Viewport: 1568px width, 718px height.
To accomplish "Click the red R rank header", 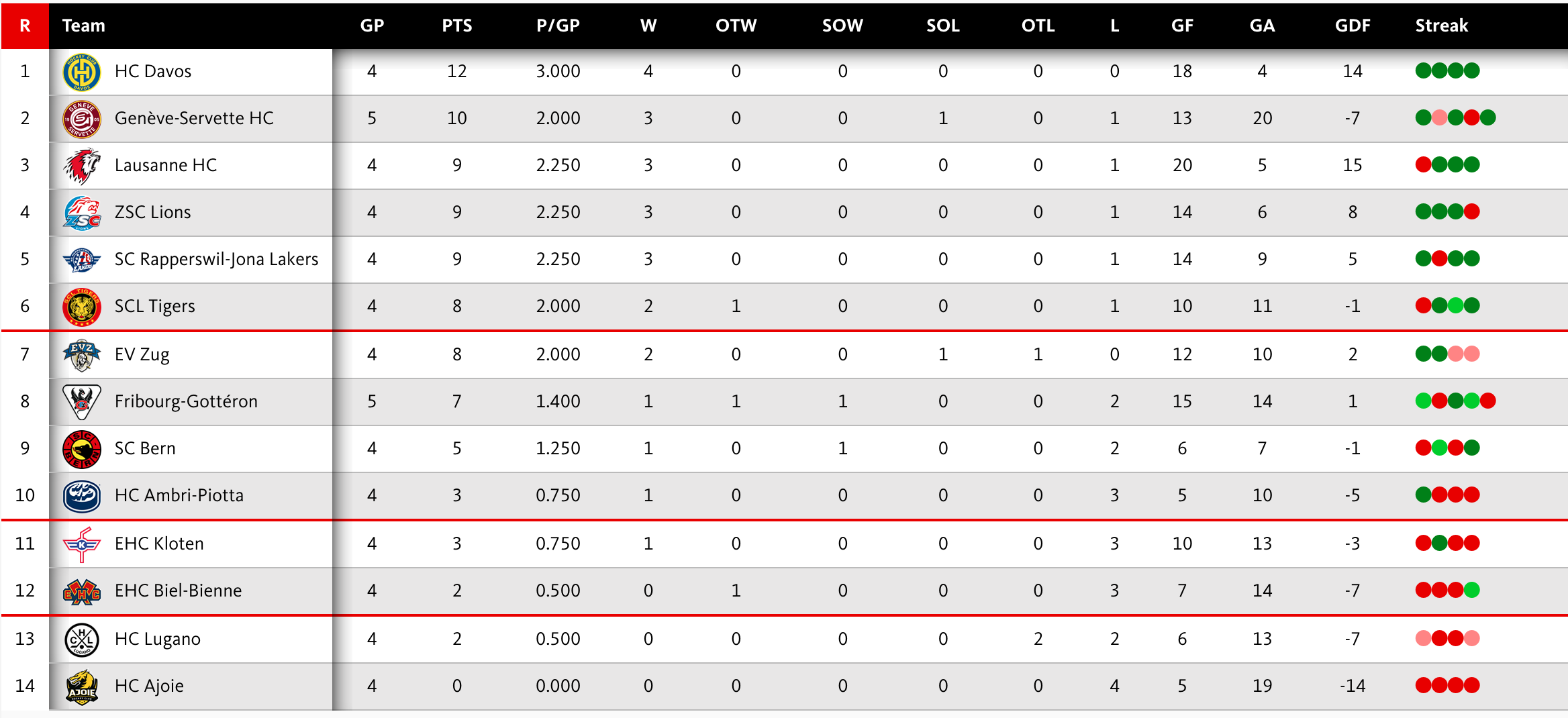I will (x=25, y=25).
